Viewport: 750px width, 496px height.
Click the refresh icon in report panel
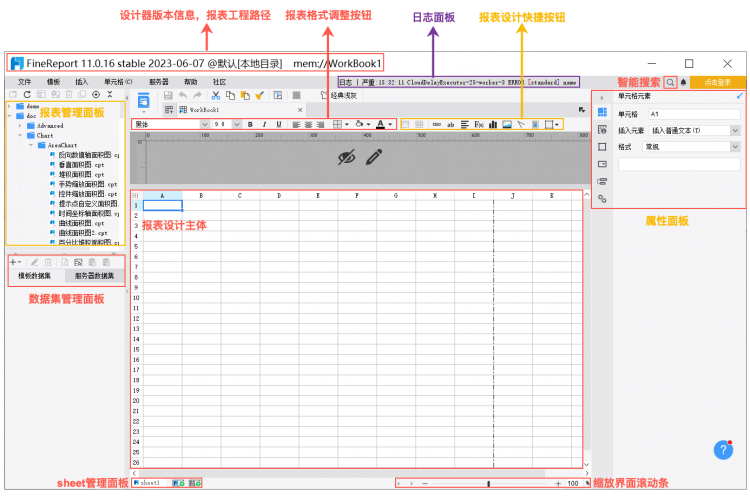(x=27, y=94)
